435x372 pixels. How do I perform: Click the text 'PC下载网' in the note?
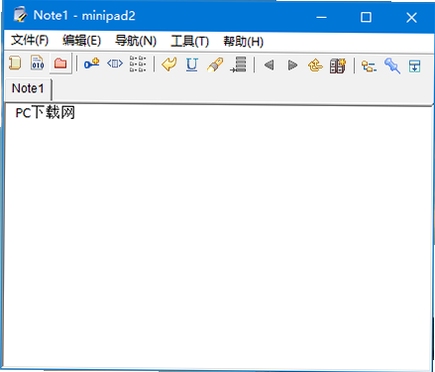click(x=45, y=113)
